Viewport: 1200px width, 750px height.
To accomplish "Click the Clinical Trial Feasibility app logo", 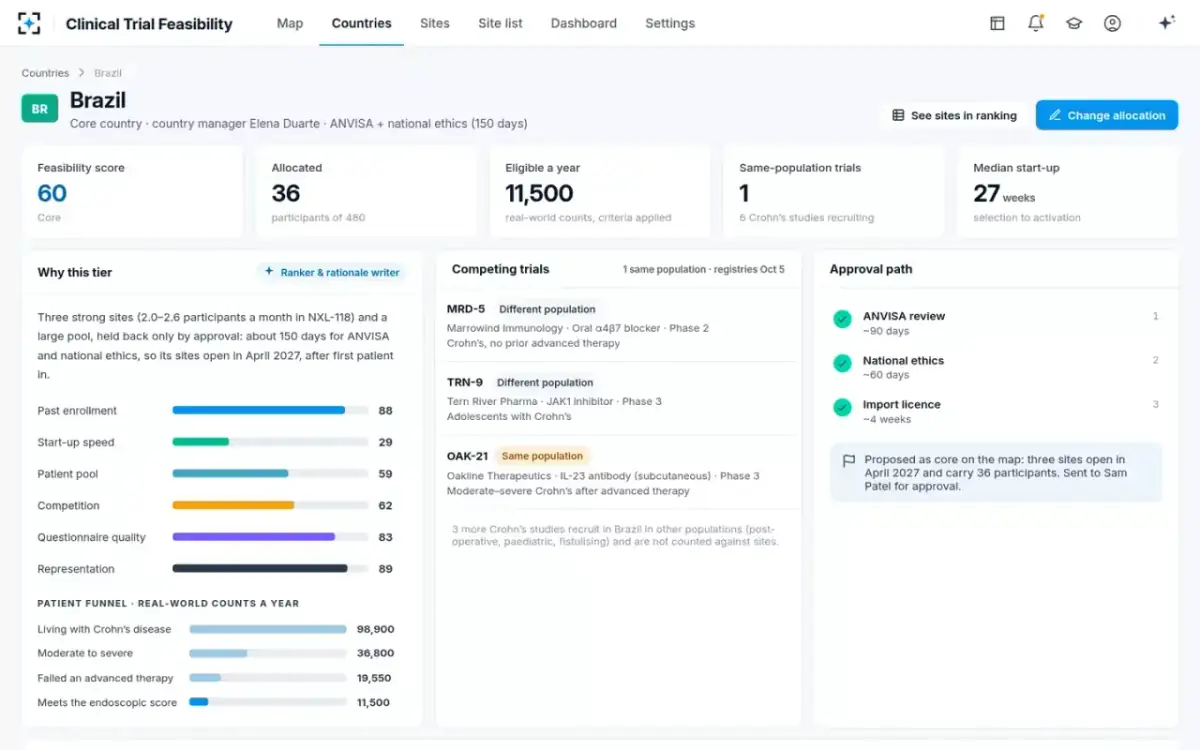I will coord(29,23).
